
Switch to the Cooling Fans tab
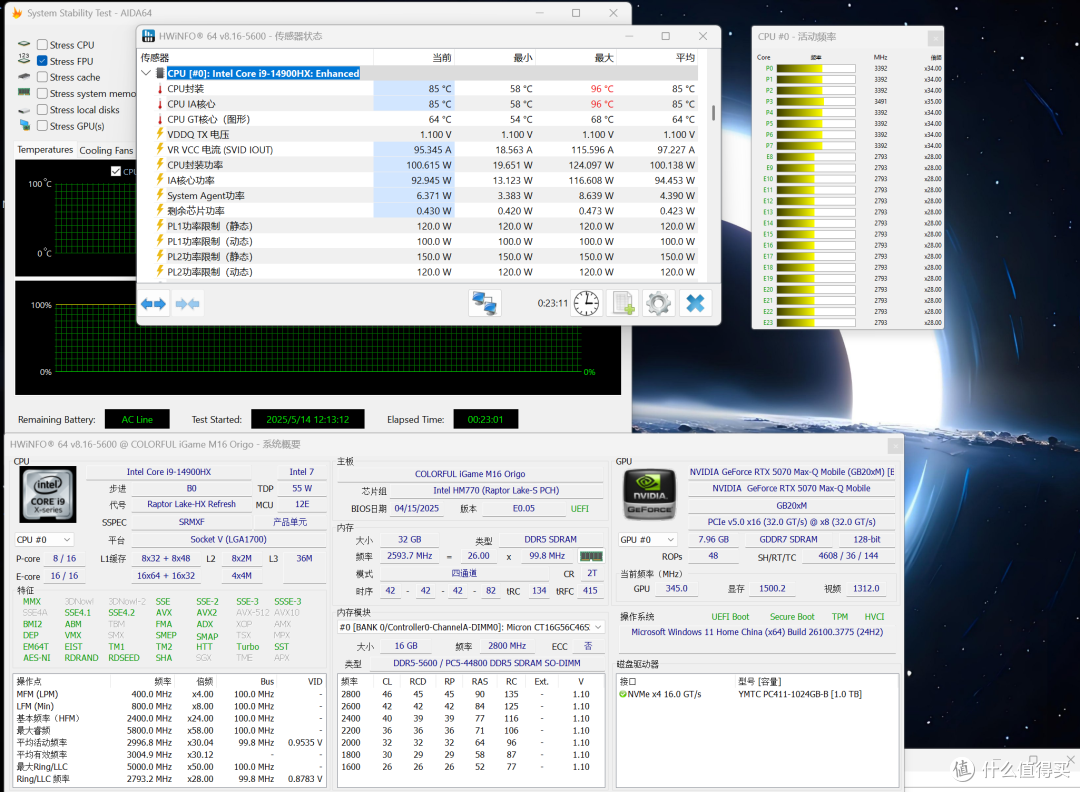click(x=106, y=150)
